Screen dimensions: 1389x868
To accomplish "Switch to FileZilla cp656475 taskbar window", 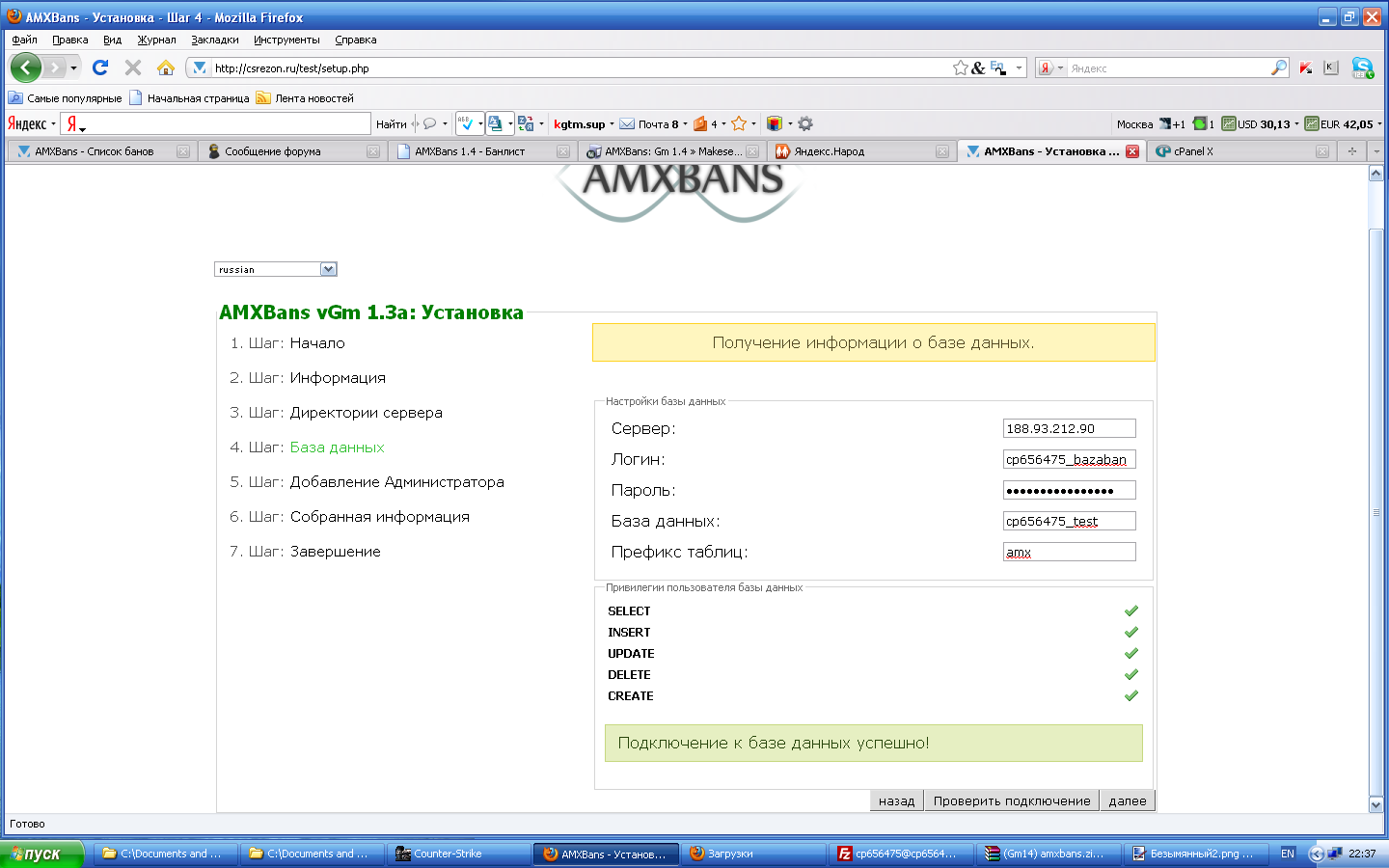I will (899, 854).
